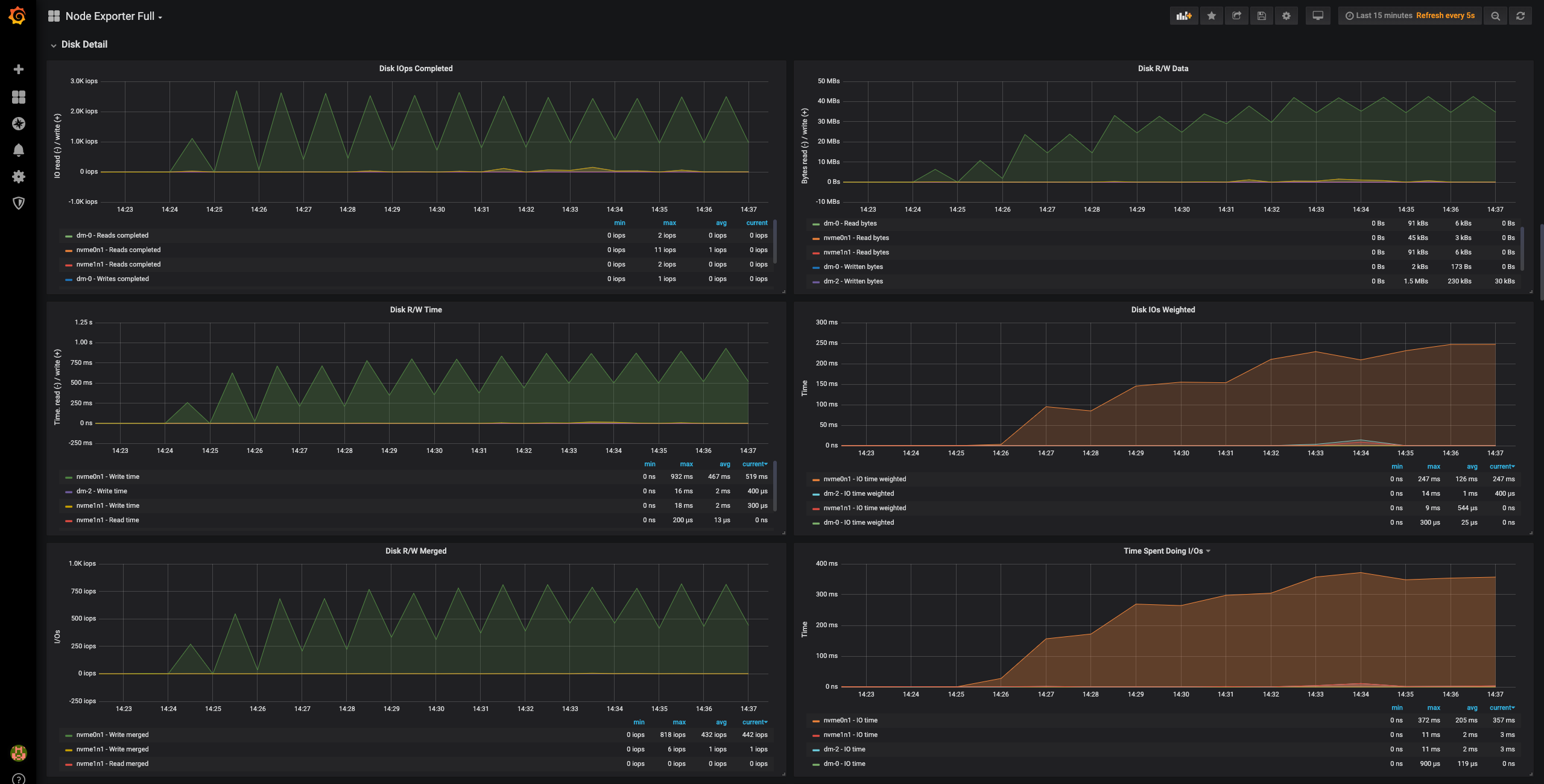Click the Add panel icon
This screenshot has height=784, width=1544.
coord(1184,16)
